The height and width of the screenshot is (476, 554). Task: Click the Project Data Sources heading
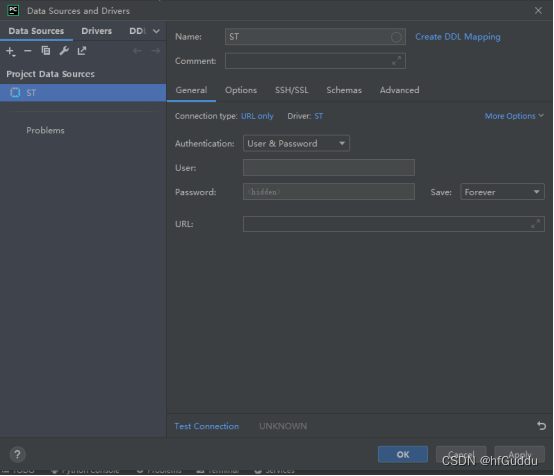click(51, 74)
